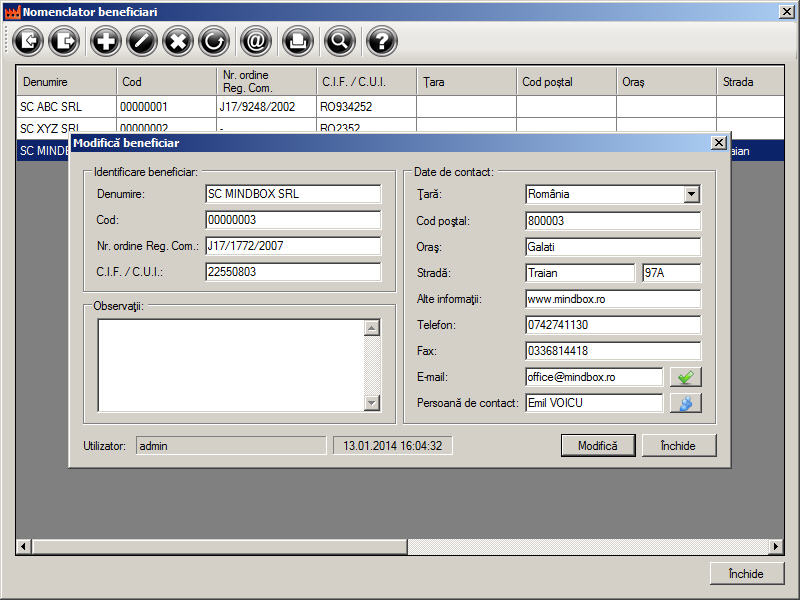Screen dimensions: 800x600
Task: Sort by the Cod column header
Action: coord(166,82)
